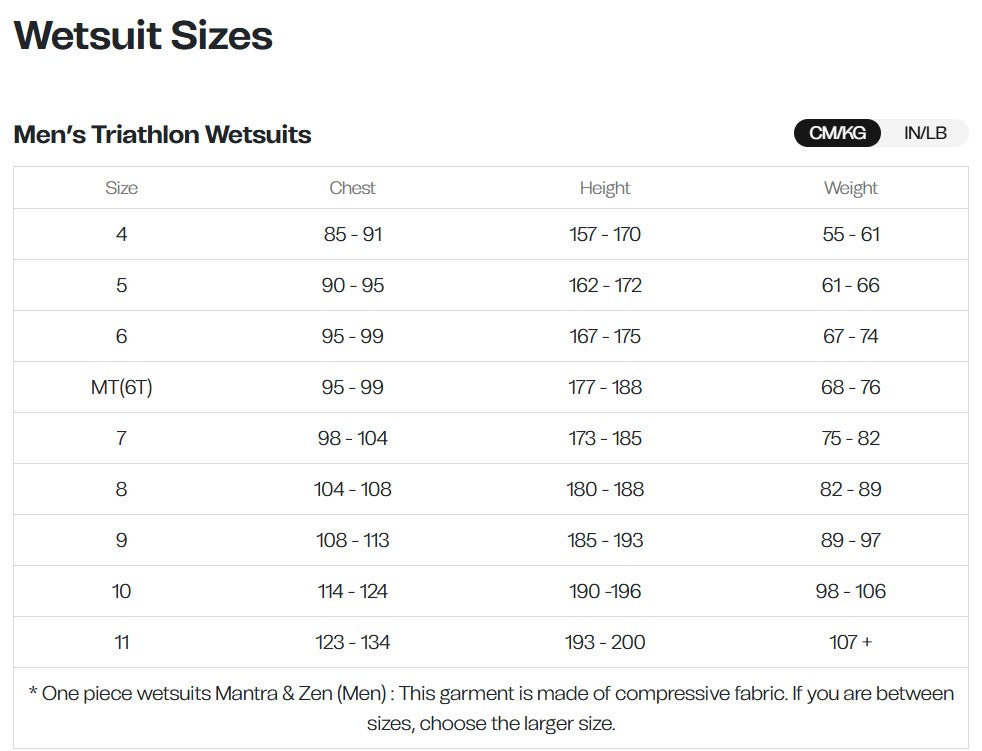This screenshot has height=751, width=982.
Task: Select the Men's Triathlon Wetsuits heading
Action: pyautogui.click(x=162, y=134)
